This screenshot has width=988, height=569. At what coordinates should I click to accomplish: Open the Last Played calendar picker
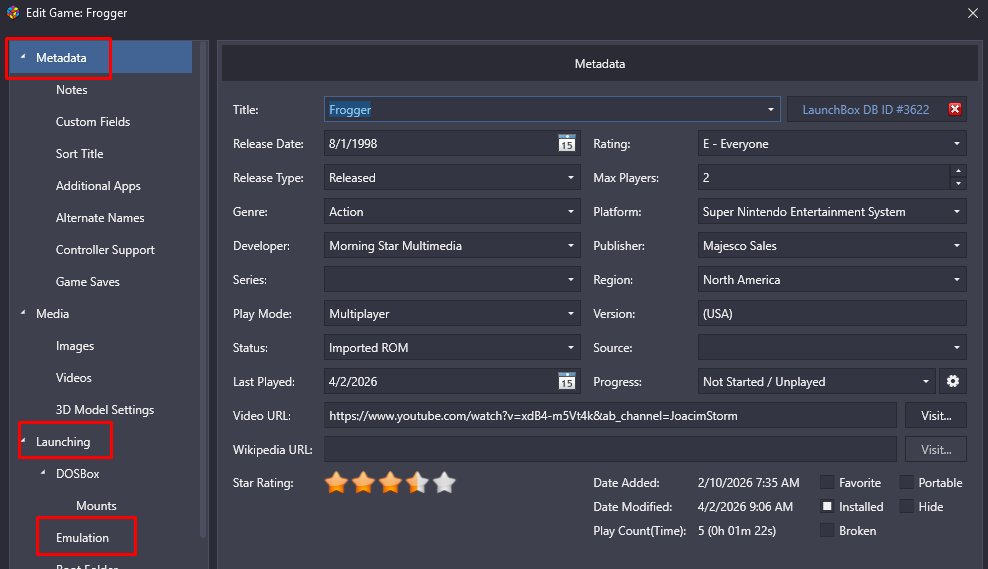(566, 382)
